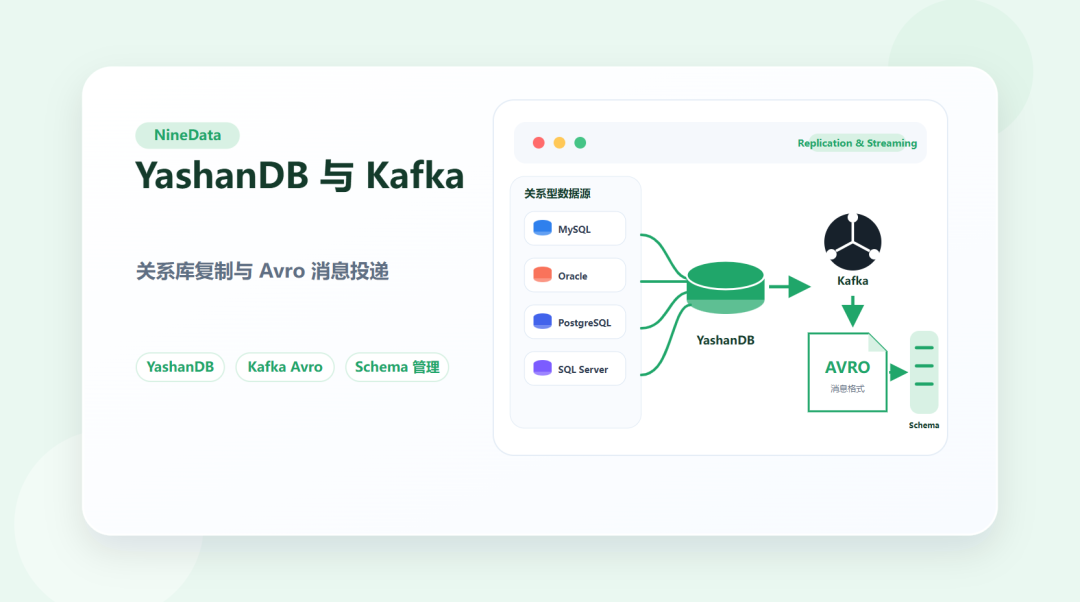
Task: Click the YashanDB 与 Kafka title
Action: pos(300,176)
